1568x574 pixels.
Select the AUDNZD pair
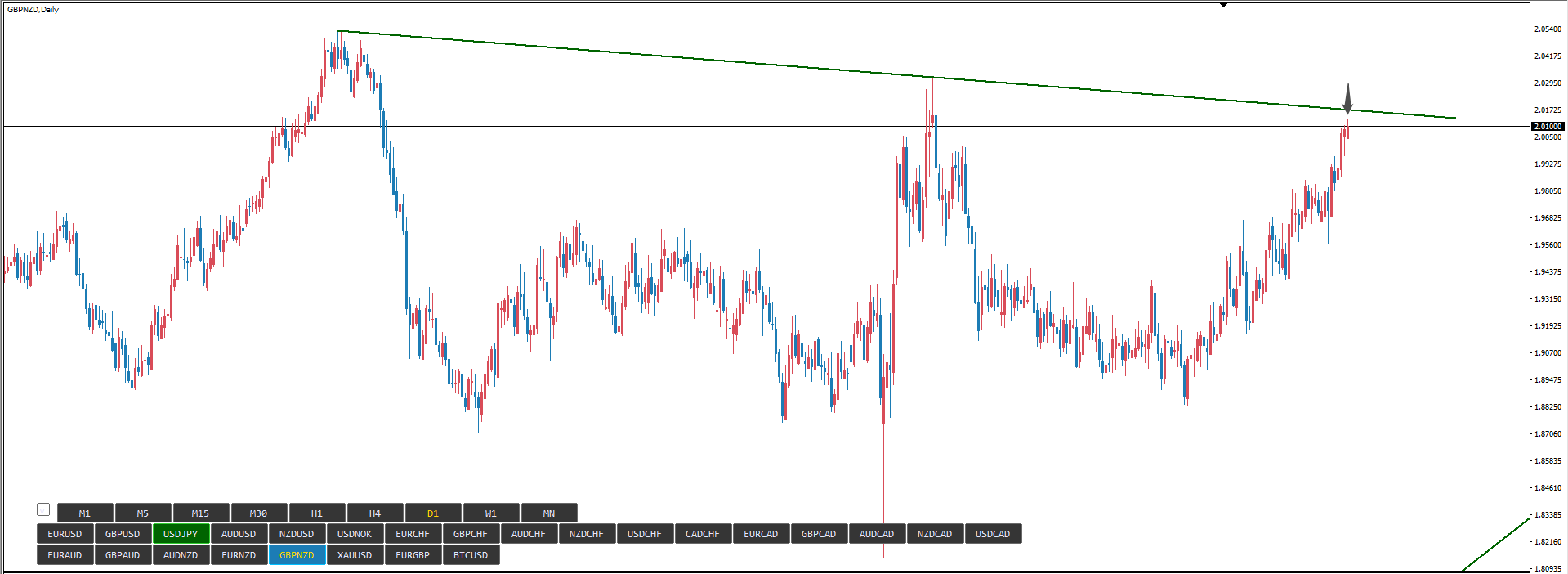[181, 555]
